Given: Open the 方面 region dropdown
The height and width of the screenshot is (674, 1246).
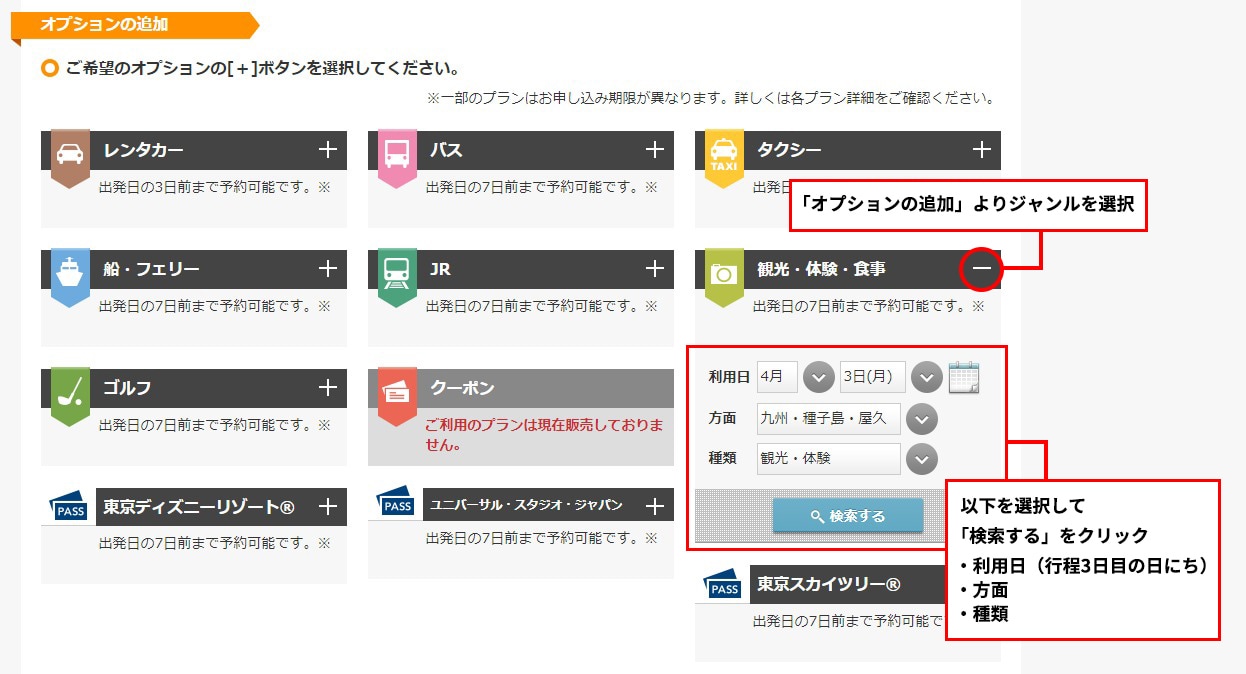Looking at the screenshot, I should [920, 419].
